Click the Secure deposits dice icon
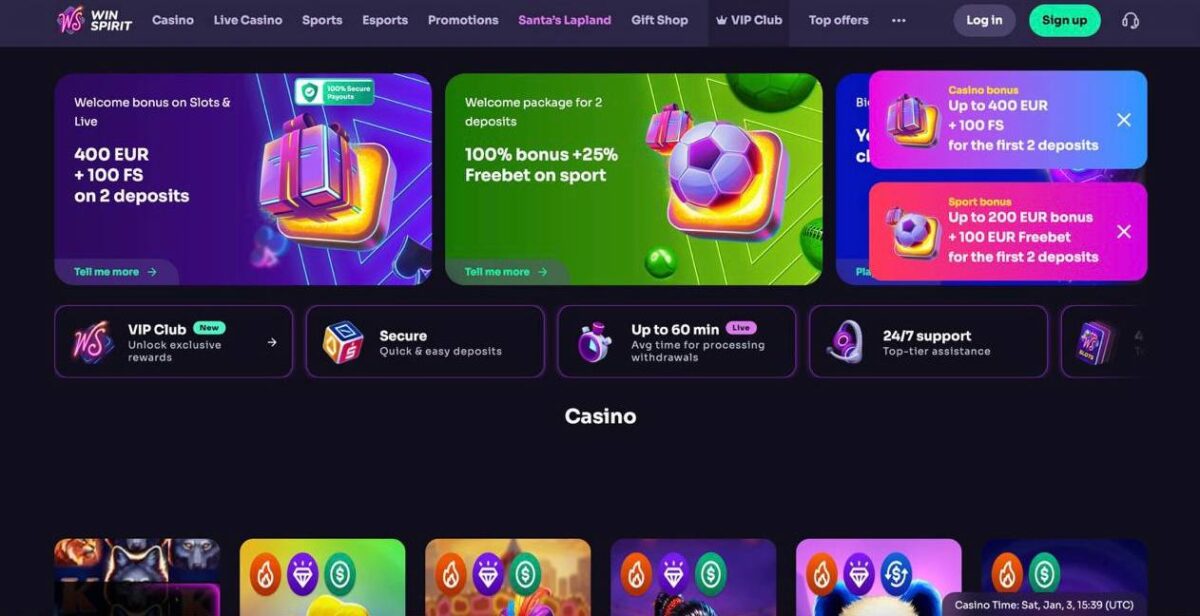Screen dimensions: 1200x616 coord(343,342)
